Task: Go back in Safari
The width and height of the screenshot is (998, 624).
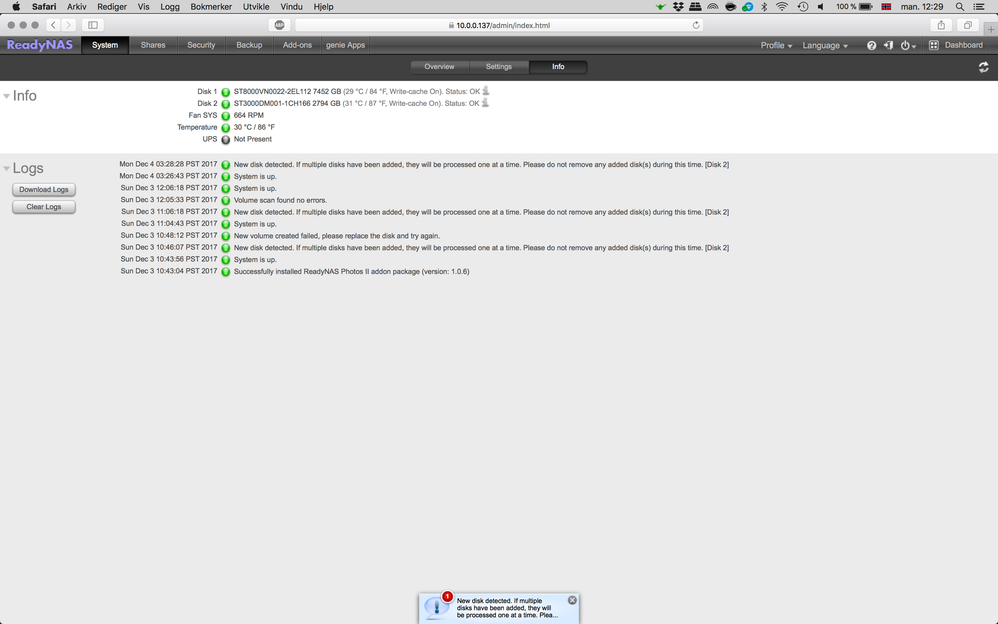Action: click(53, 25)
